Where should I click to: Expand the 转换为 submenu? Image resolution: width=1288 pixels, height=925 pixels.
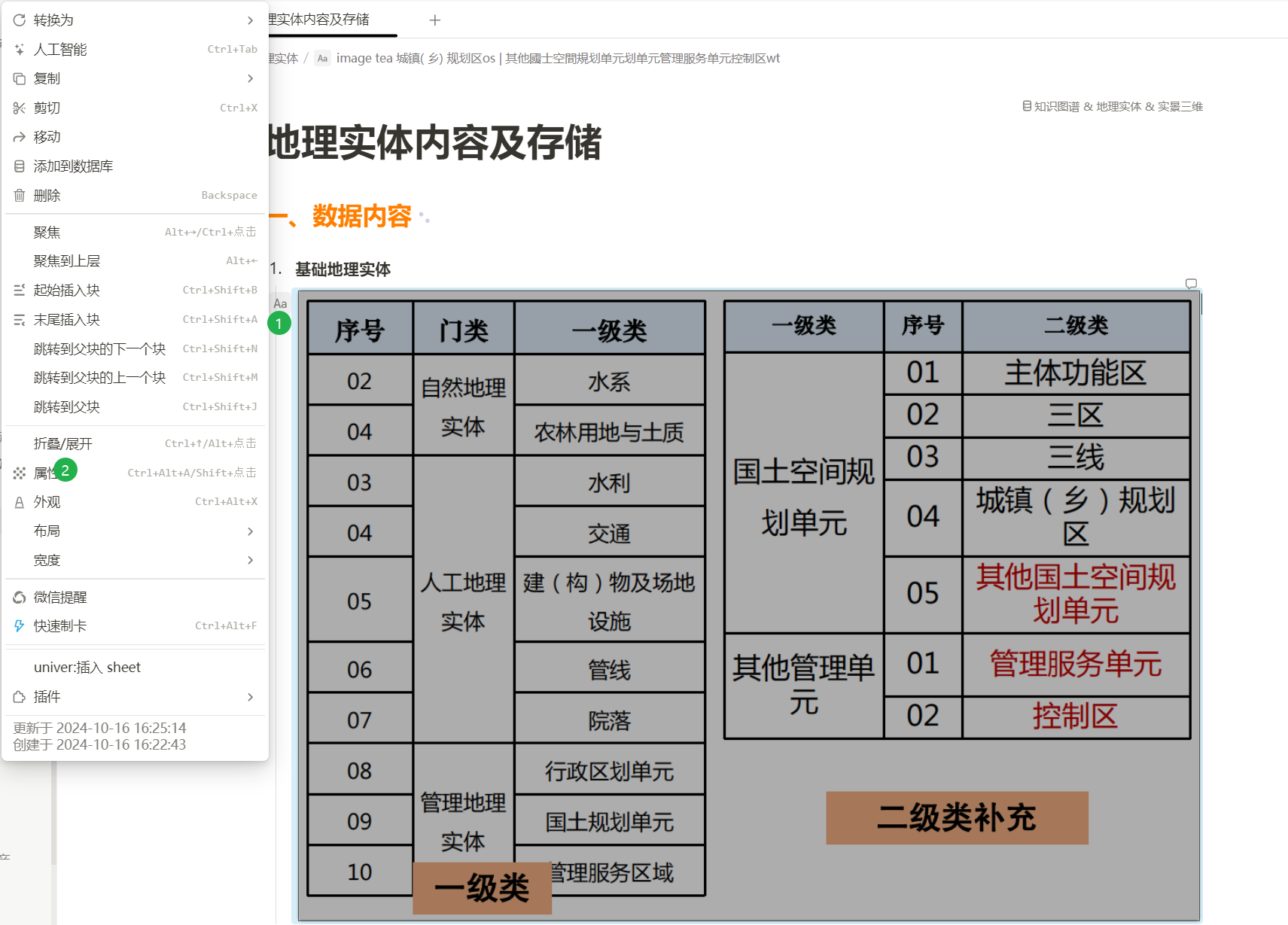pyautogui.click(x=250, y=20)
